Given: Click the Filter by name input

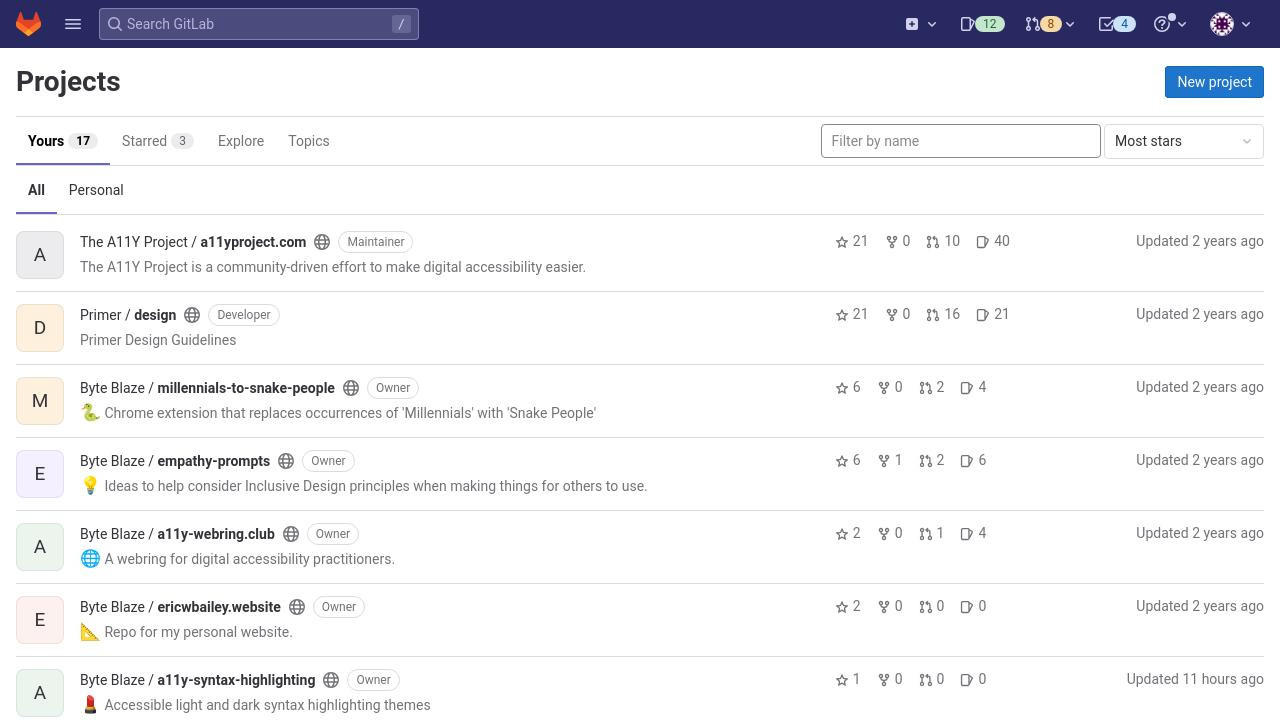Looking at the screenshot, I should point(960,141).
